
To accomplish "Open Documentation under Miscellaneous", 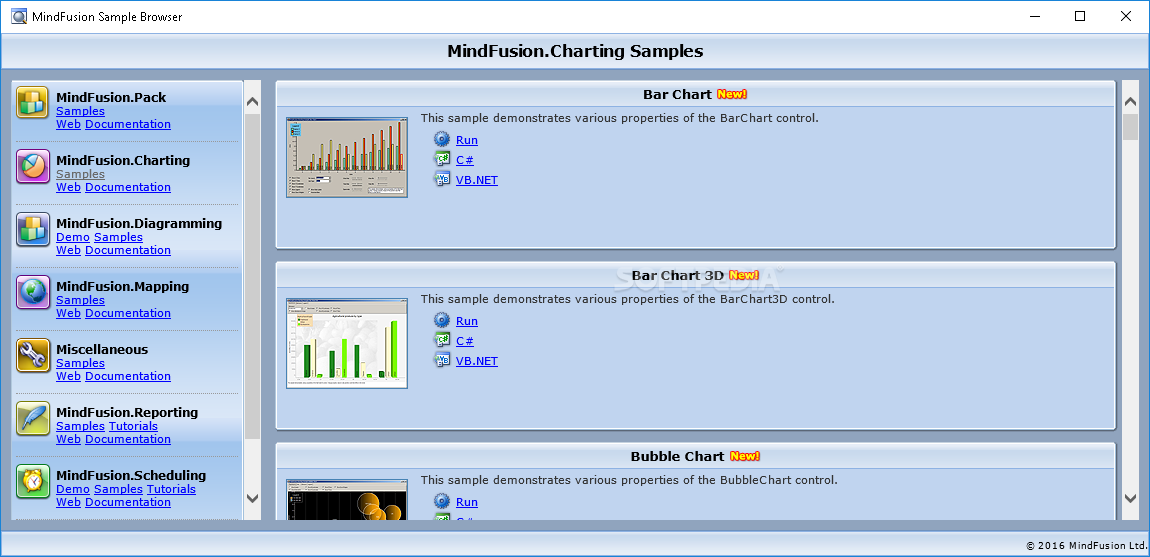I will (128, 376).
